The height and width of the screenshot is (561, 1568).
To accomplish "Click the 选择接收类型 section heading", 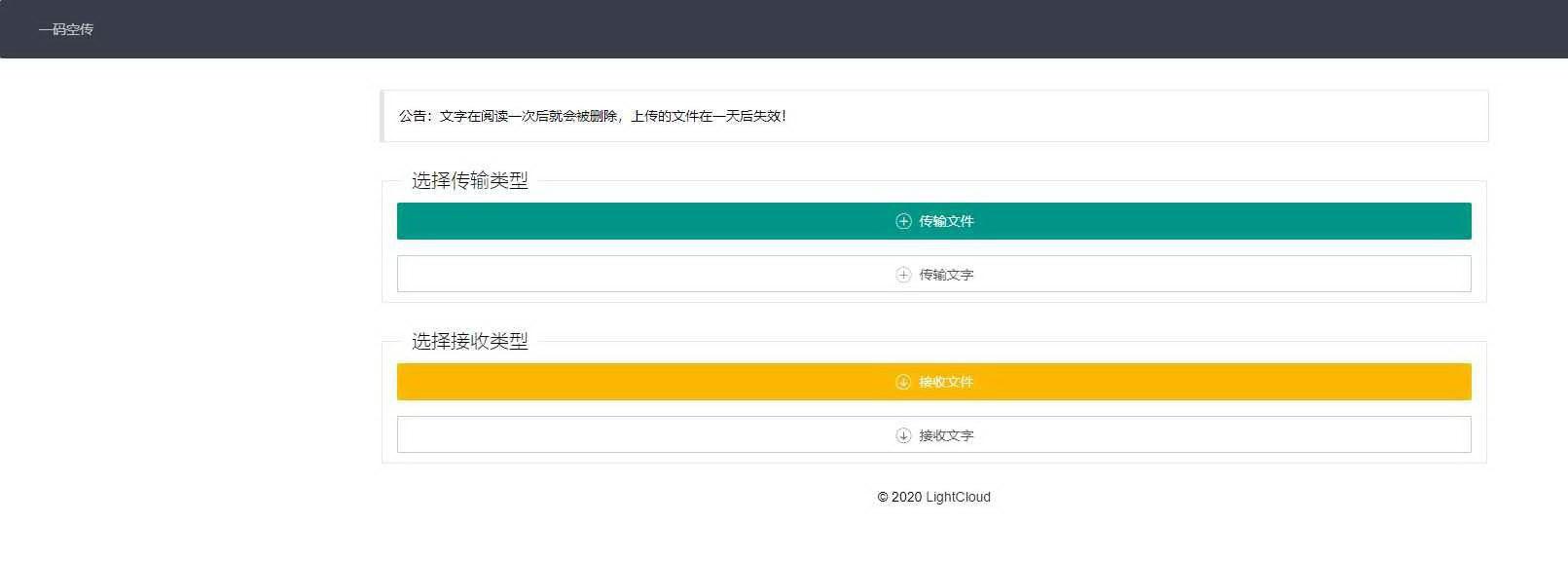I will [470, 341].
